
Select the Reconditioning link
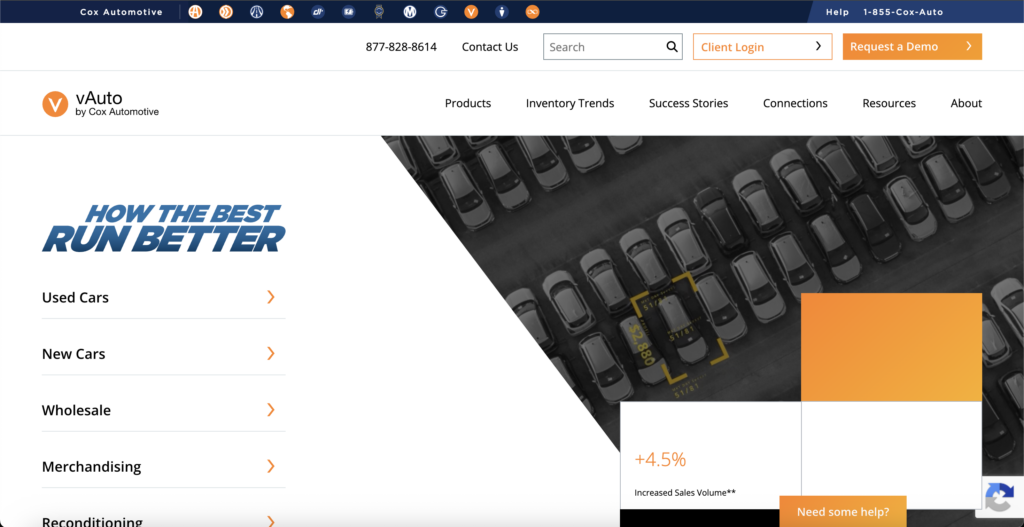click(x=92, y=522)
